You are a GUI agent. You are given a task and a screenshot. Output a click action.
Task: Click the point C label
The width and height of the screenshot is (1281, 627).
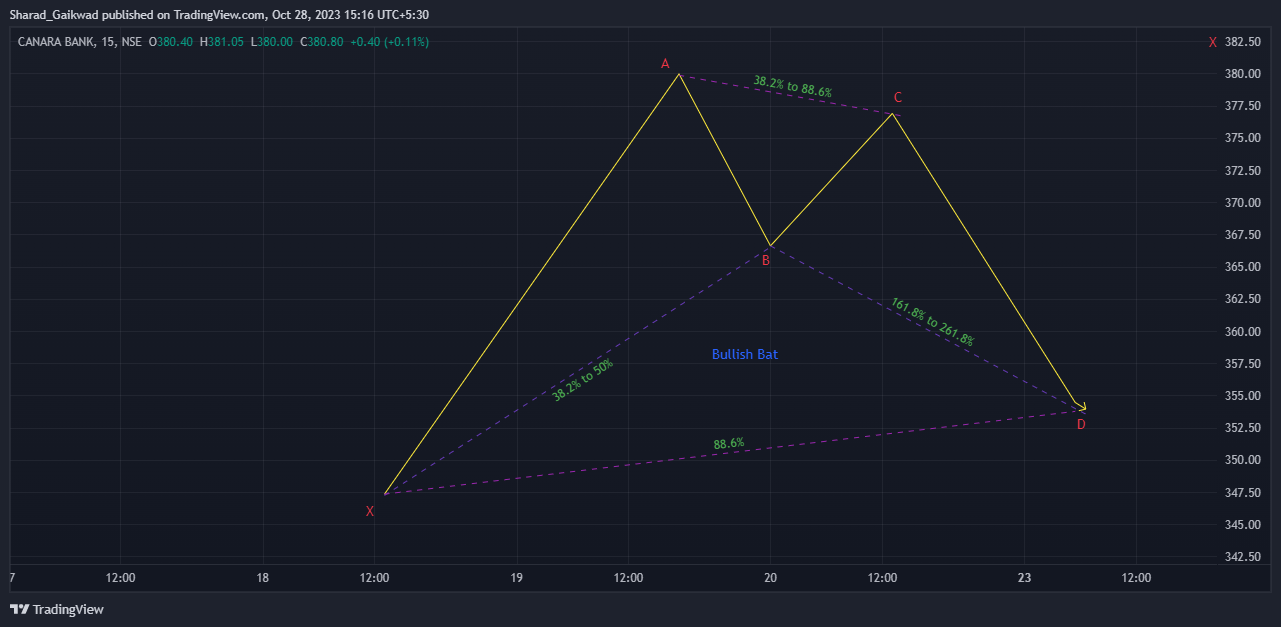[898, 97]
